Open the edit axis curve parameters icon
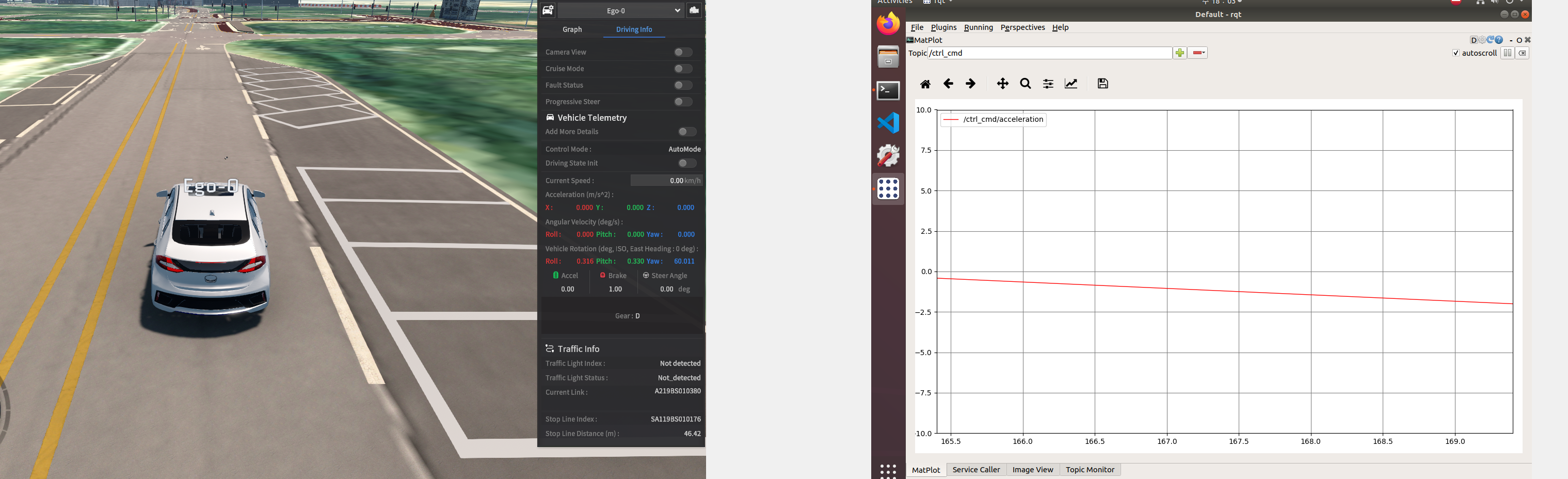The height and width of the screenshot is (479, 1568). [x=1070, y=84]
